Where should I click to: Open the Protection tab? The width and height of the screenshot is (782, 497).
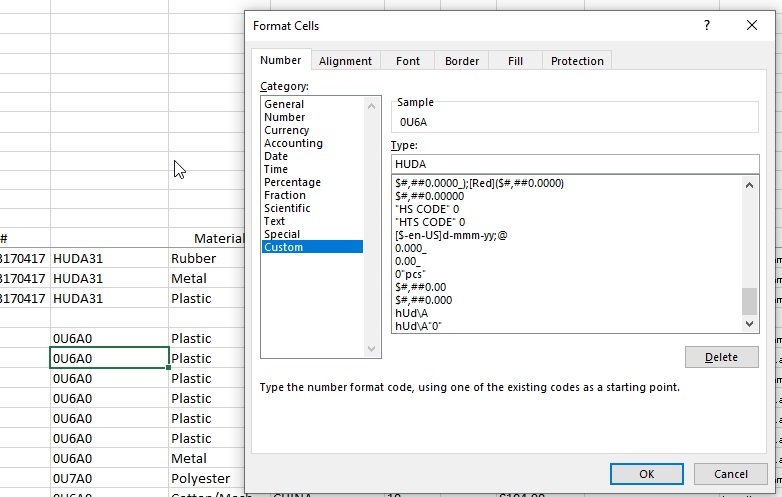(577, 61)
